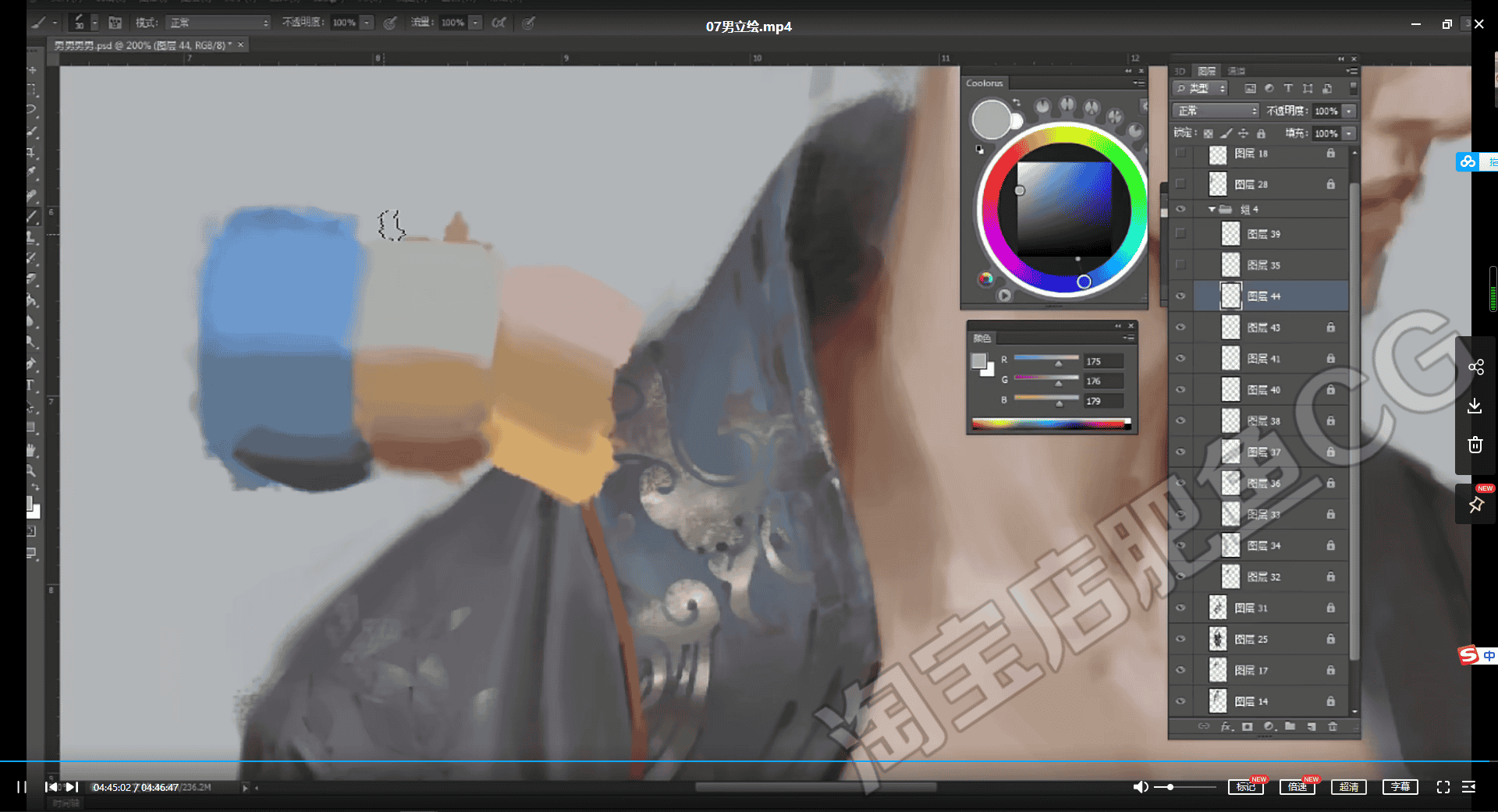This screenshot has height=812, width=1498.
Task: Open the brush size preset dropdown arrow
Action: 94,23
